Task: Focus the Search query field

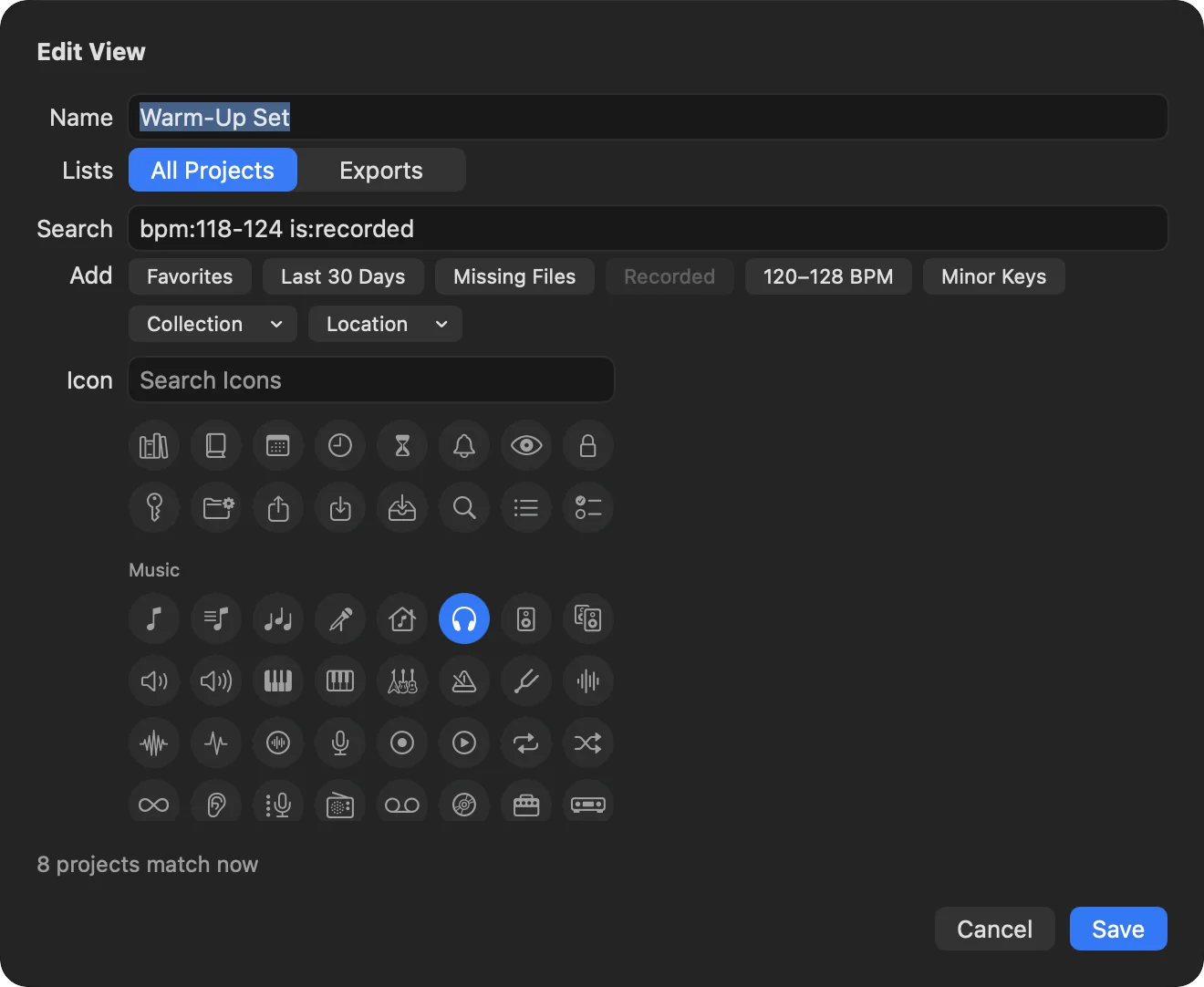Action: tap(648, 228)
